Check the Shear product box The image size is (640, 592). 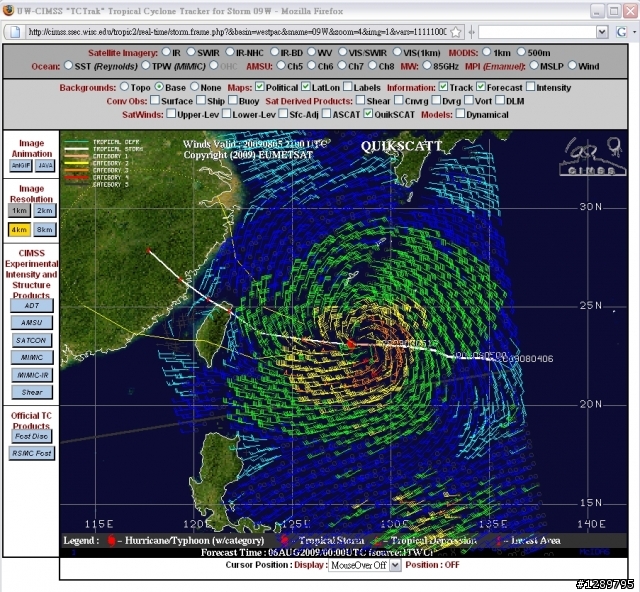tap(360, 100)
